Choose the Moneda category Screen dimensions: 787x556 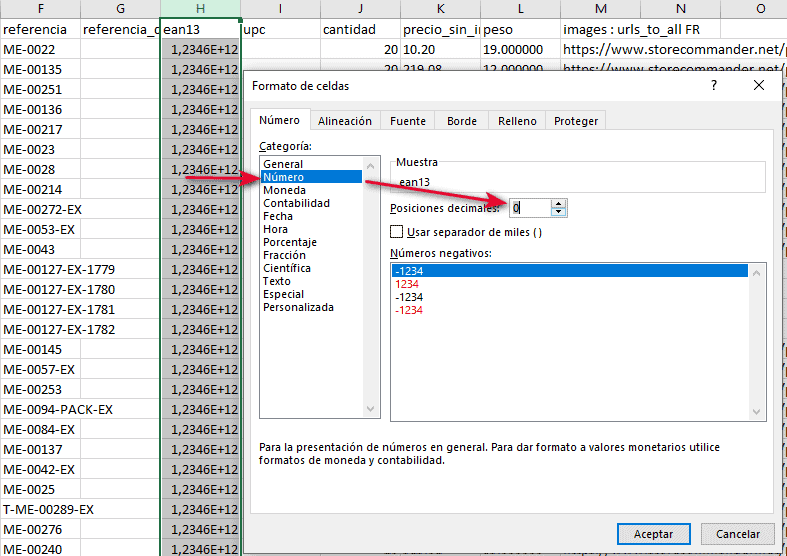point(284,190)
